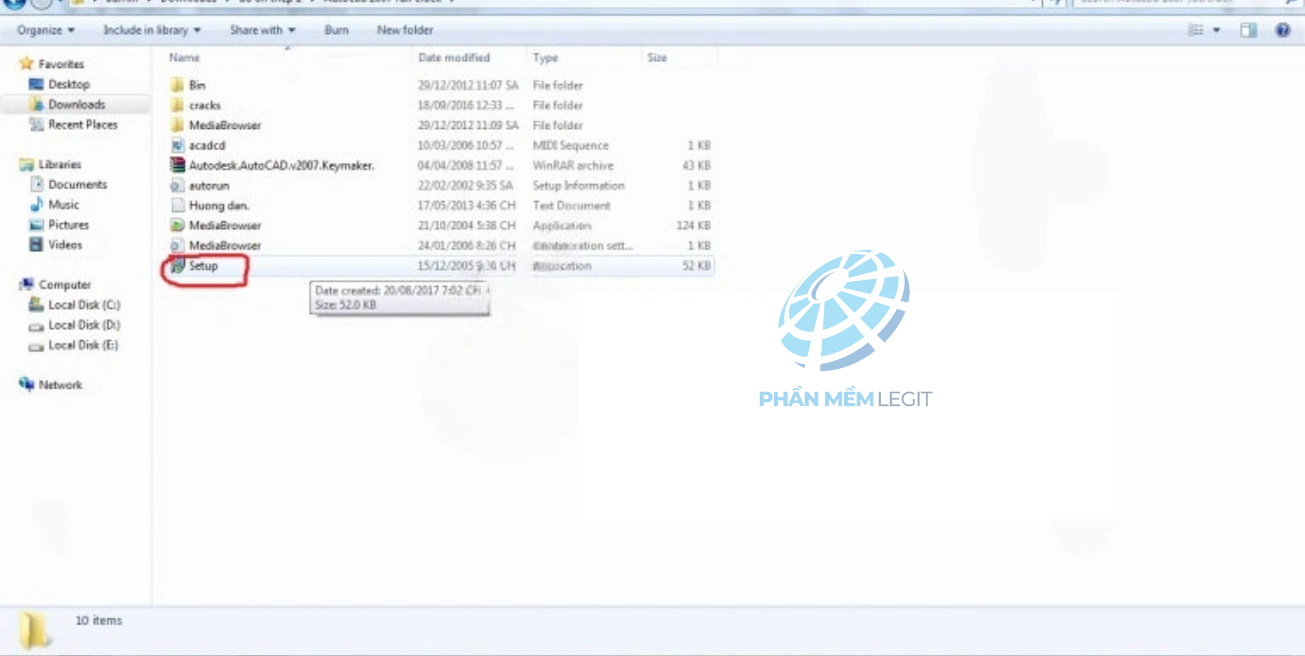Expand the Include in library dropdown

coord(152,31)
